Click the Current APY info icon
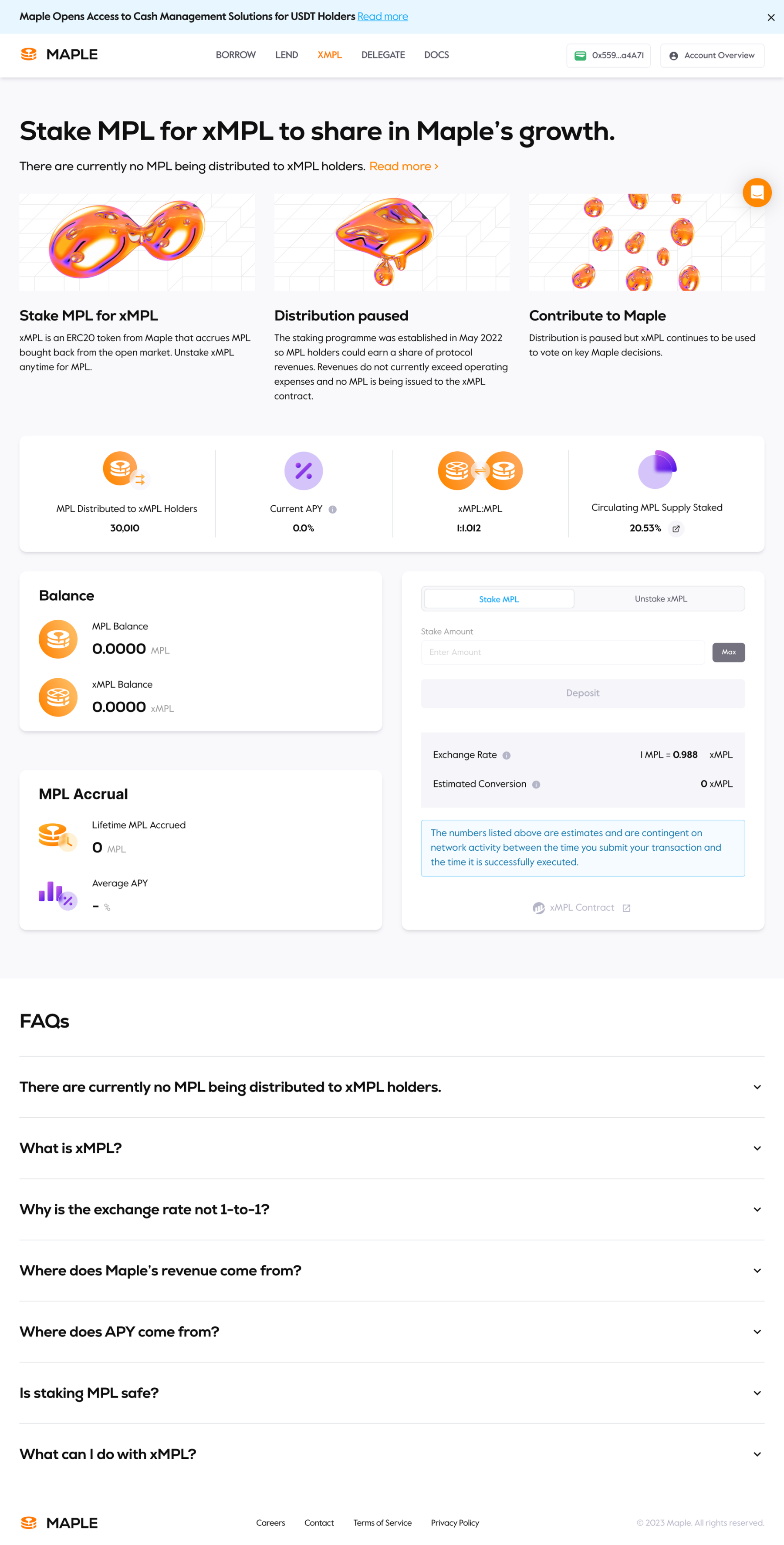Viewport: 784px width, 1545px height. [x=332, y=509]
